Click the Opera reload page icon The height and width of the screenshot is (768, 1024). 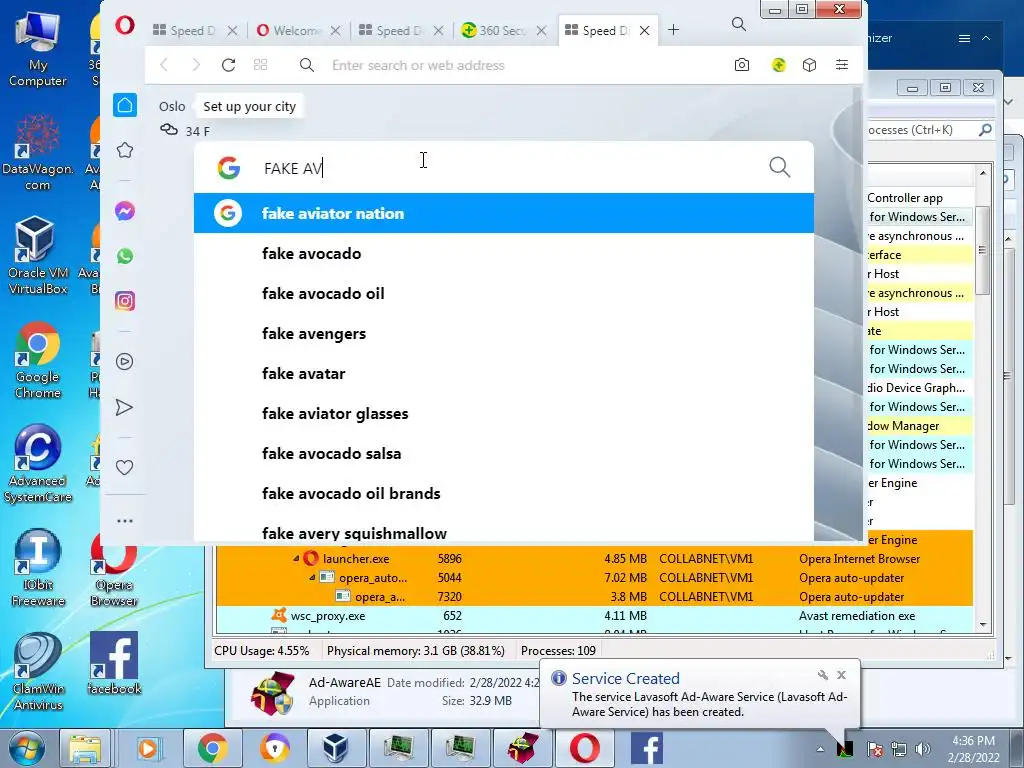point(228,65)
